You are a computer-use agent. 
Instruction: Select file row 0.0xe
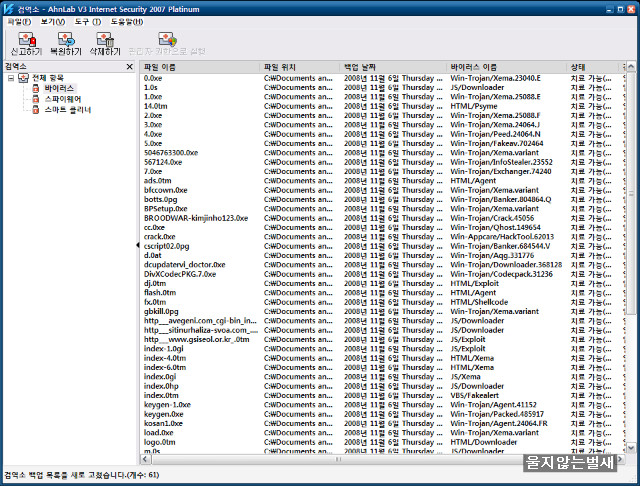click(382, 78)
